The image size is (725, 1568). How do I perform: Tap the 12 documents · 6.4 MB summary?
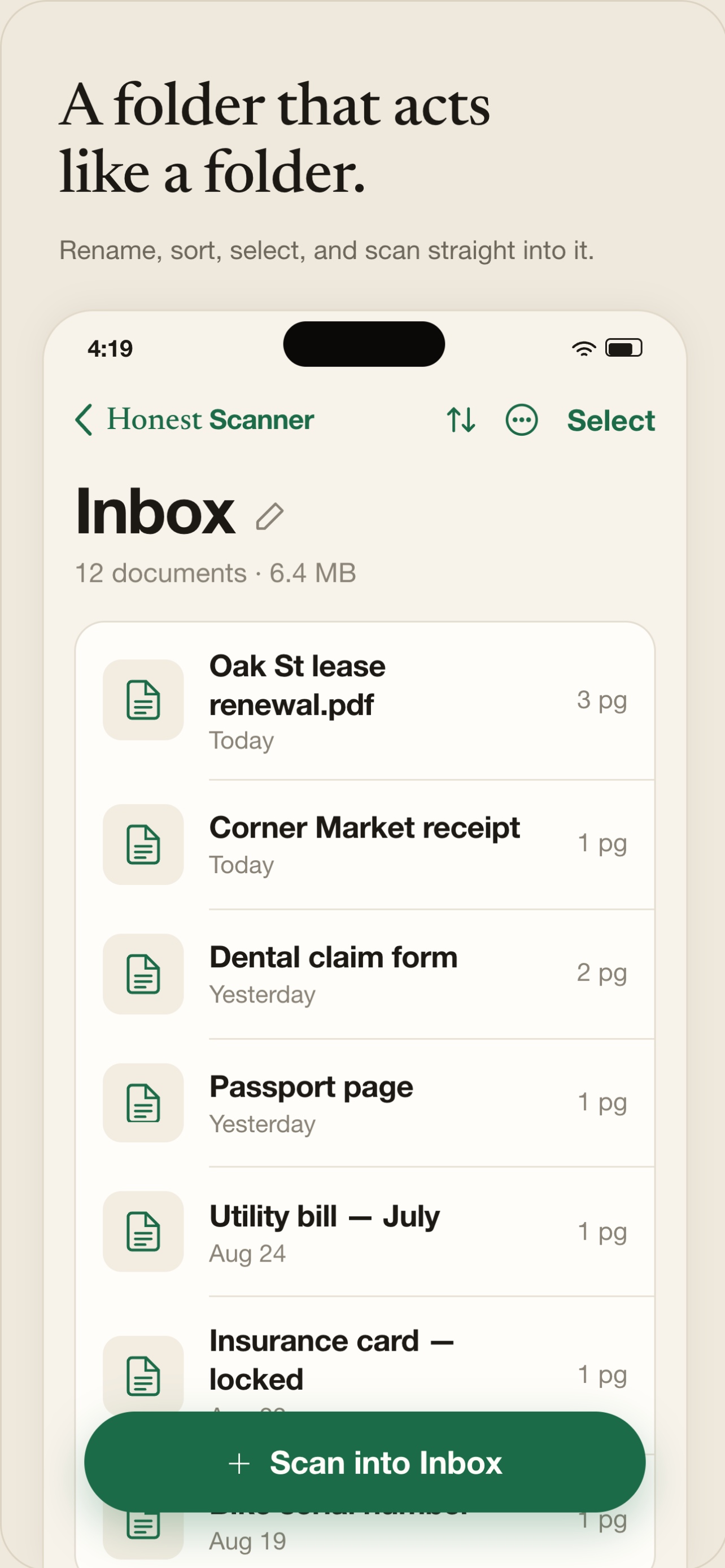(216, 573)
